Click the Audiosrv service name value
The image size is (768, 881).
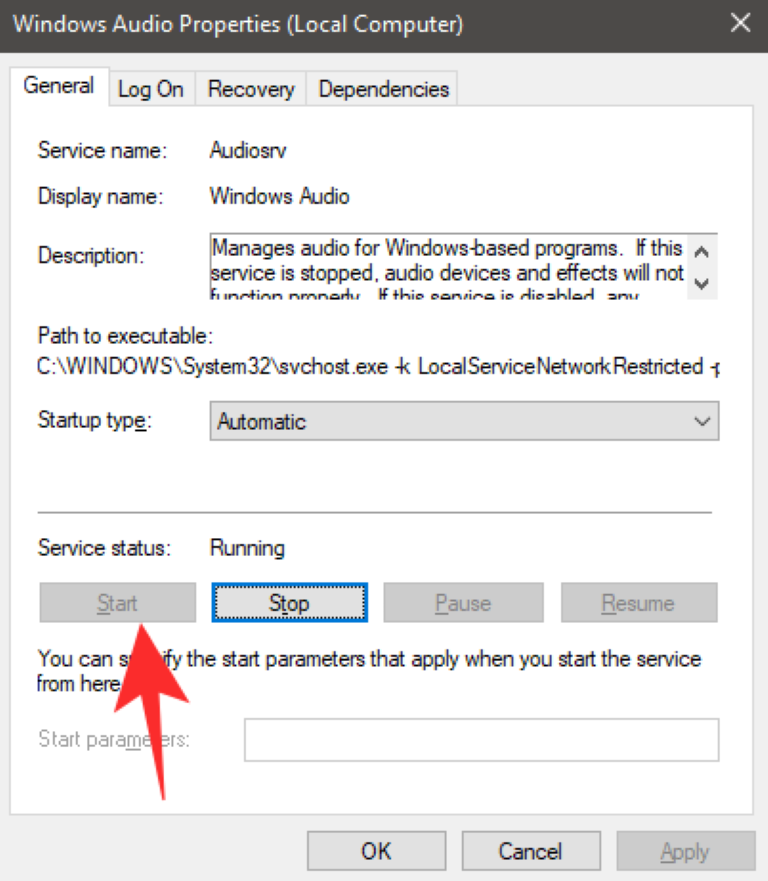click(x=246, y=151)
